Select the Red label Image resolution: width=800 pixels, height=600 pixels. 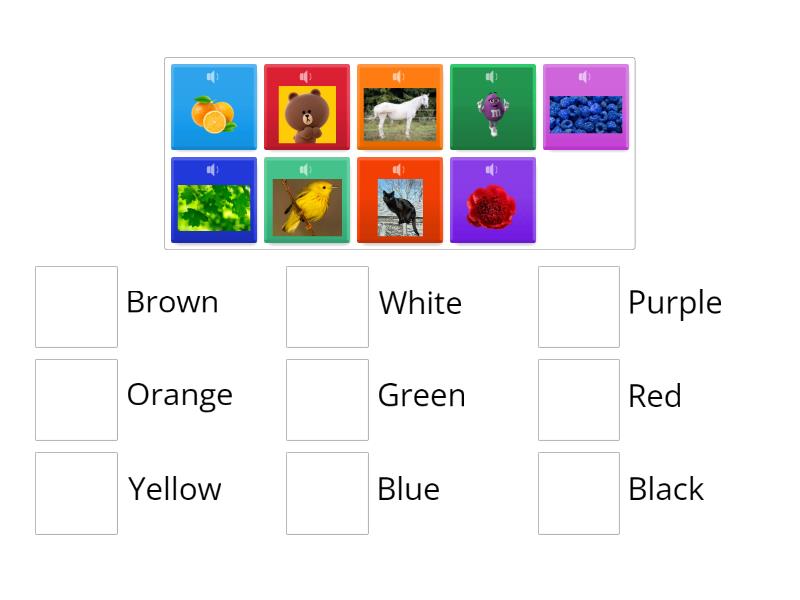tap(655, 396)
